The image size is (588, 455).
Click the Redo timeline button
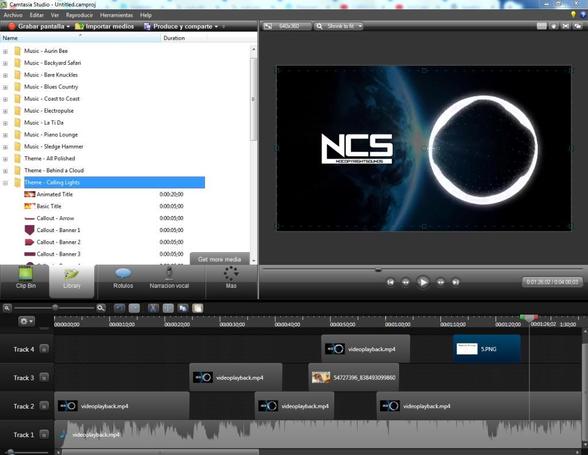[x=134, y=308]
